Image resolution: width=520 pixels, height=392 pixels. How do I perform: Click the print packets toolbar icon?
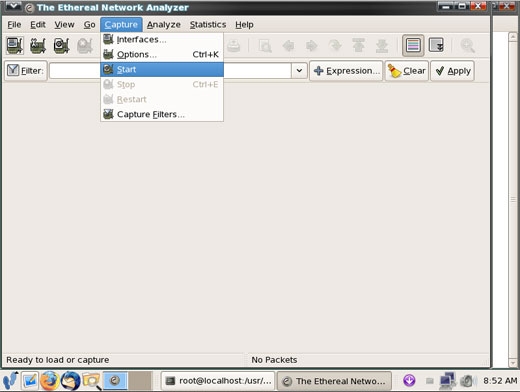(234, 45)
